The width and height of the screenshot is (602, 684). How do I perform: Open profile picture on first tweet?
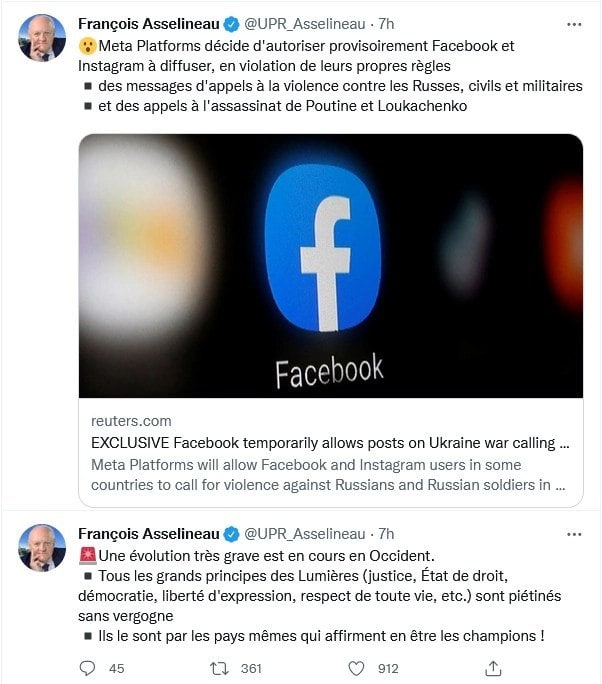42,38
